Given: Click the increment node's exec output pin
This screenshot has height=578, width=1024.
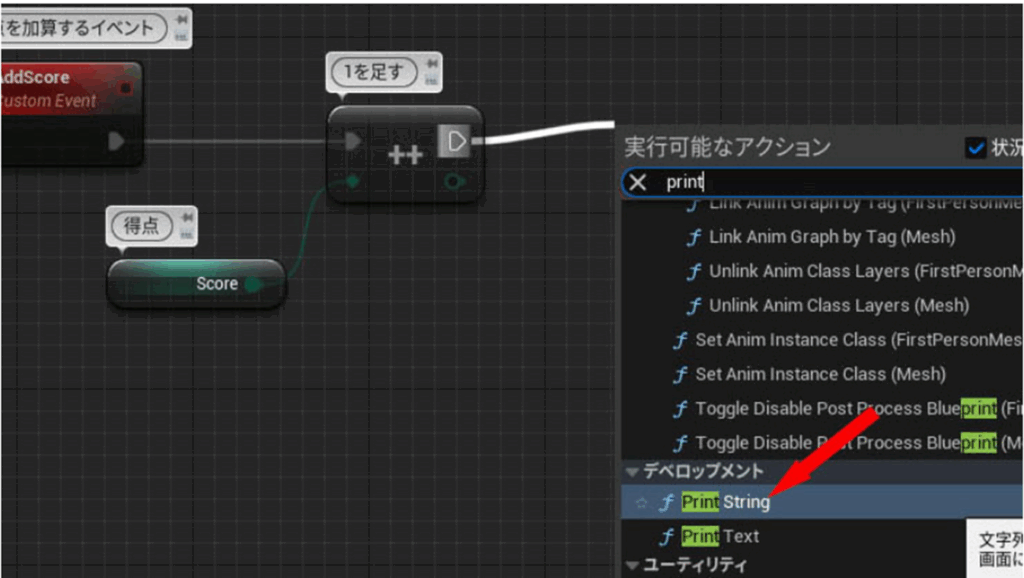Looking at the screenshot, I should click(456, 141).
